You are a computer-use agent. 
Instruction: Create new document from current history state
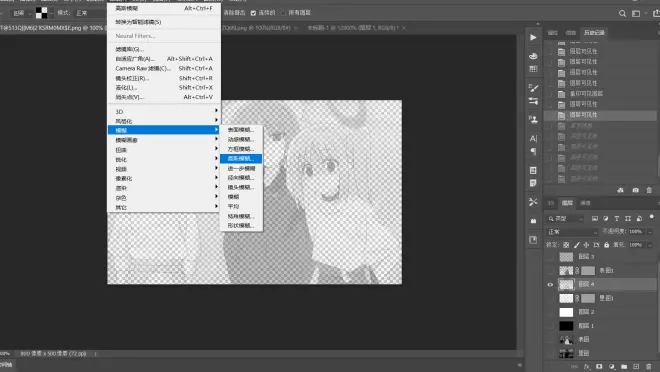pyautogui.click(x=620, y=190)
